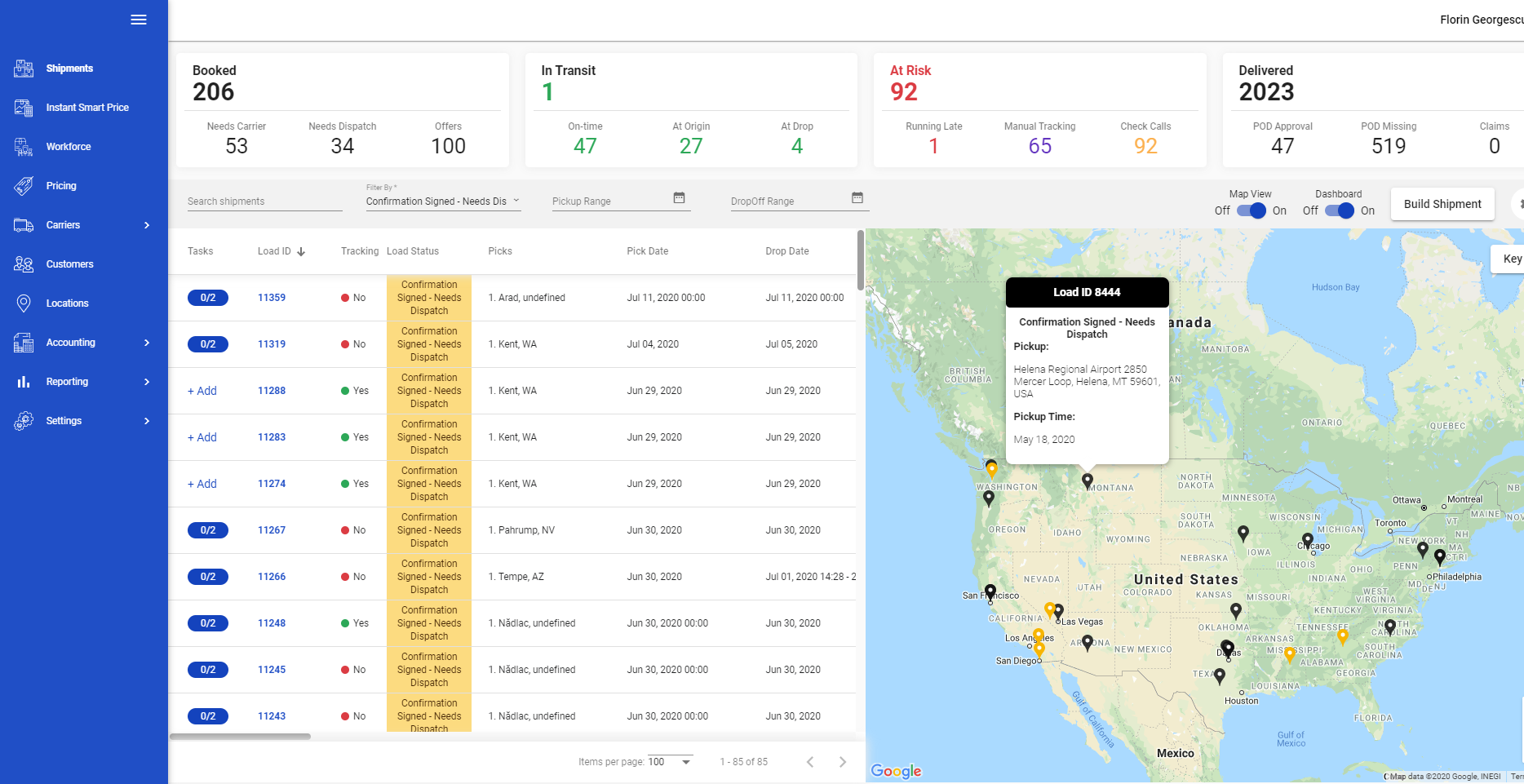Expand the Reporting submenu chevron
This screenshot has width=1524, height=784.
pyautogui.click(x=147, y=382)
